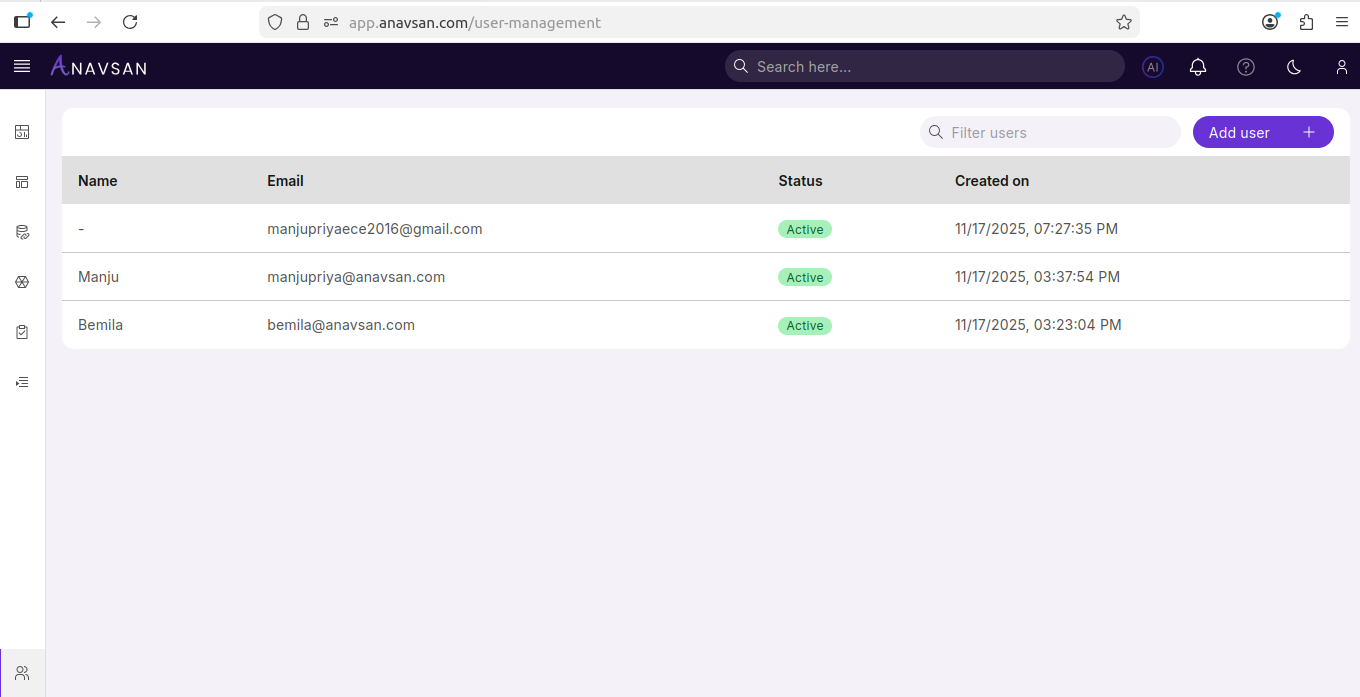Open the indented list icon in sidebar
Screen dimensions: 1360x697
click(22, 382)
